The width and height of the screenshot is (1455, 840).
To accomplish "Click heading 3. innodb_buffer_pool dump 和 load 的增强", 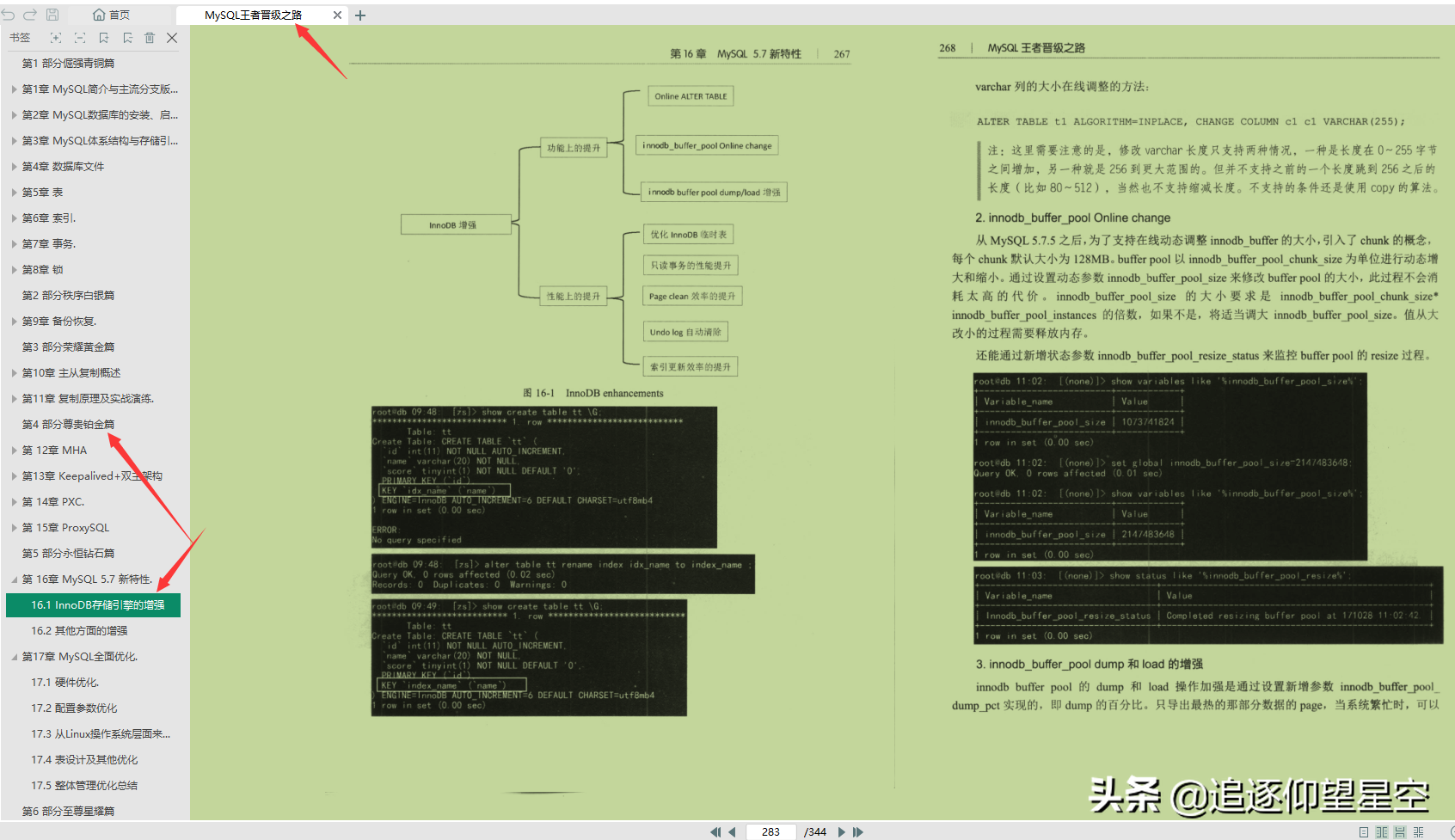I will tap(1089, 664).
